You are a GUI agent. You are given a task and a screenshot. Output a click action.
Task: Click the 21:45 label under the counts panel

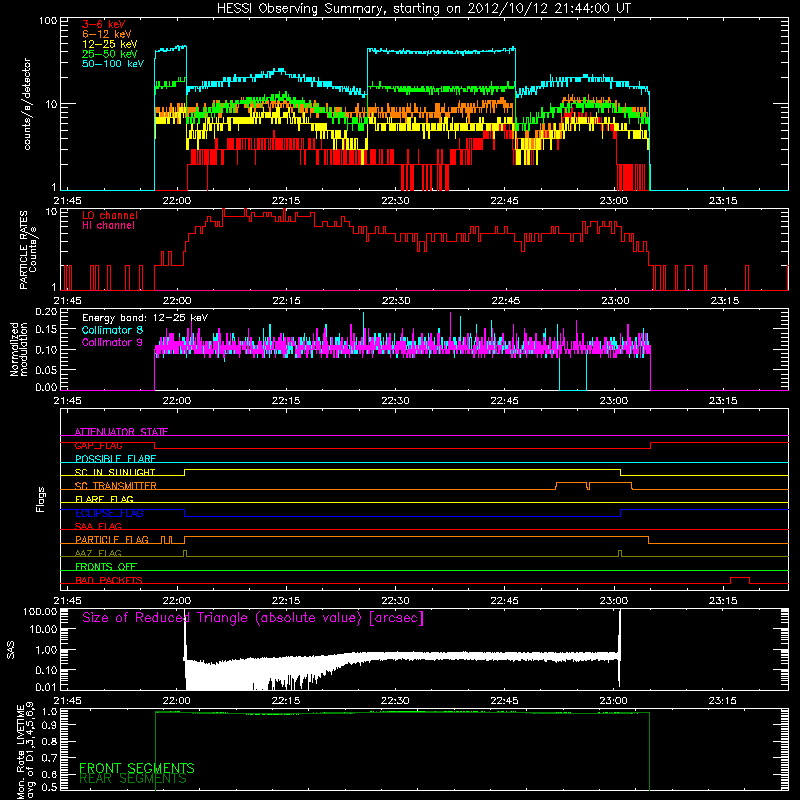tap(67, 201)
